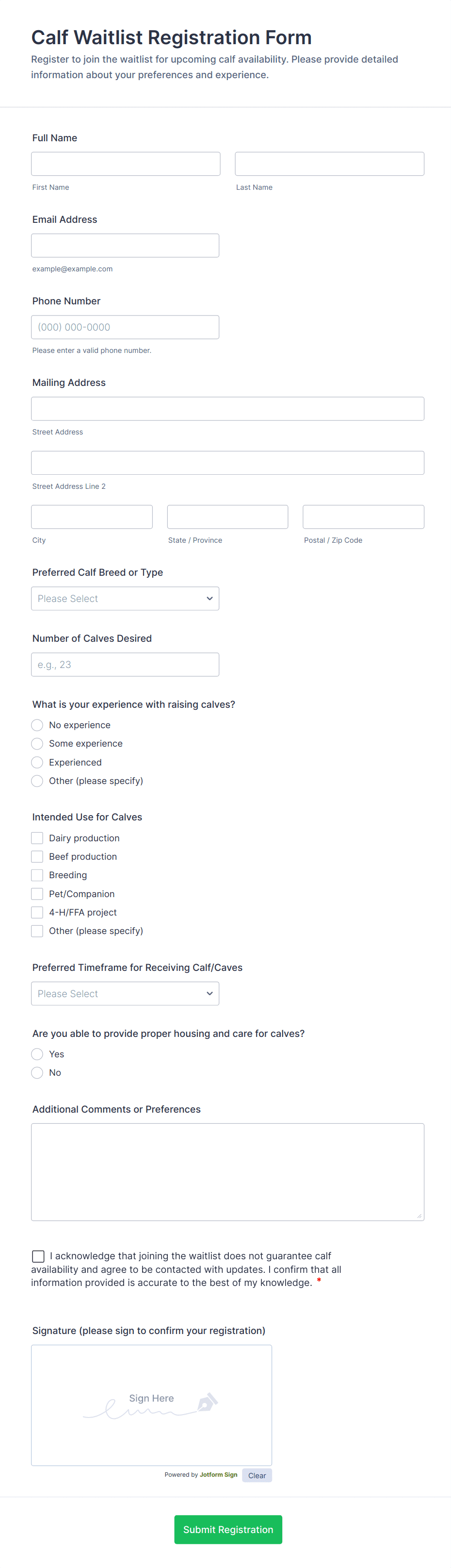
Task: Clear the signature field
Action: 257,1475
